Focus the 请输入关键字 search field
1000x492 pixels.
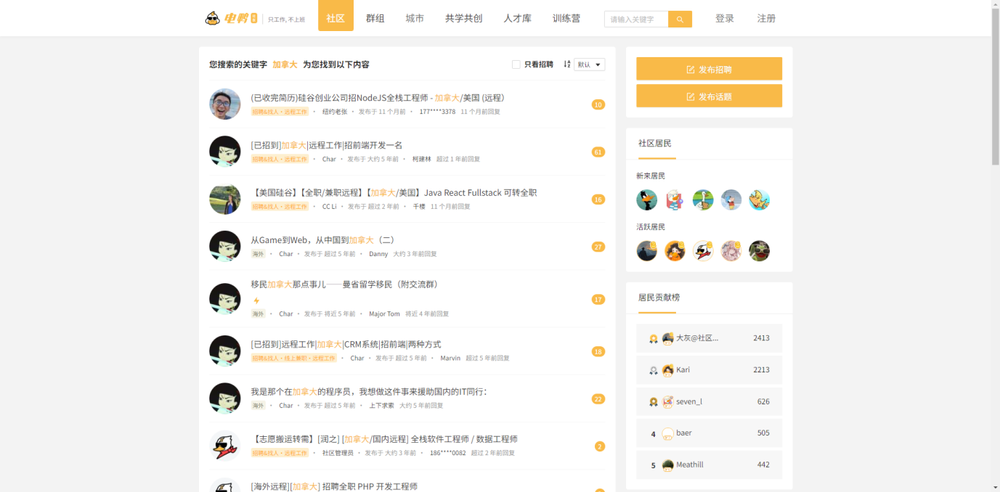pyautogui.click(x=636, y=19)
